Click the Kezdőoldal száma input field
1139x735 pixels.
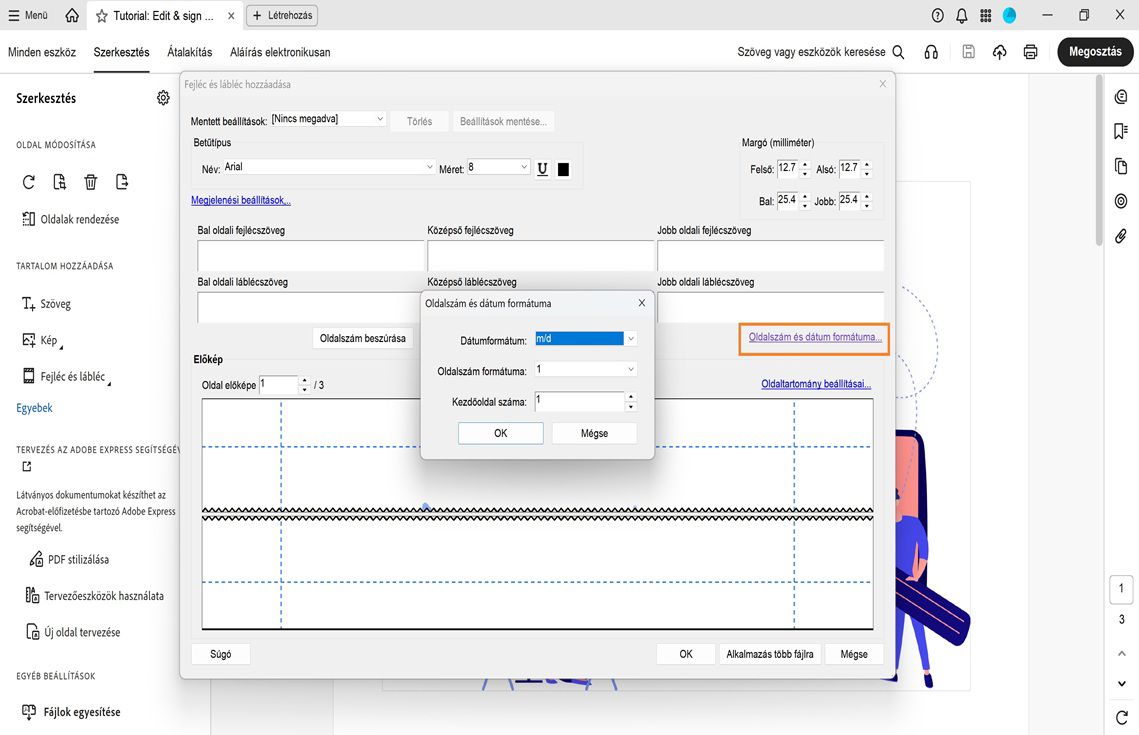pyautogui.click(x=580, y=401)
